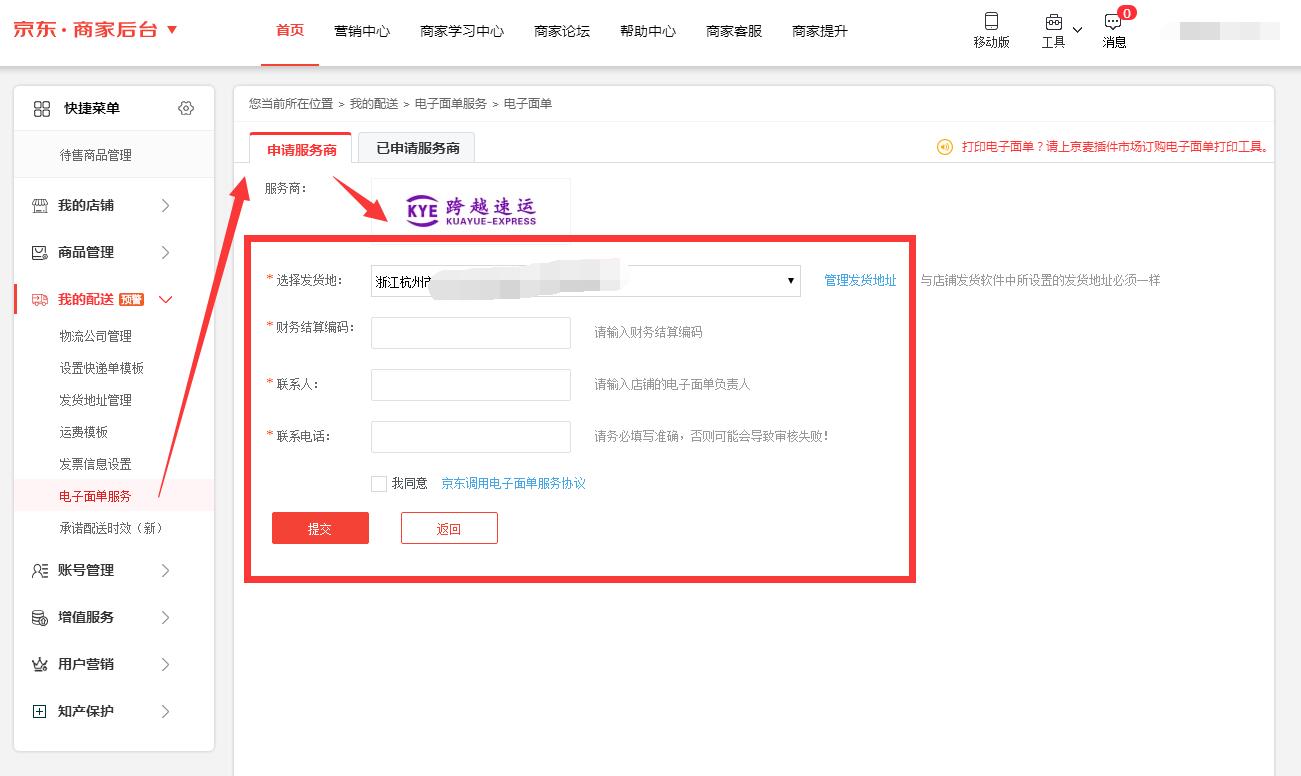
Task: Expand the 我的店铺 menu chevron
Action: tap(165, 205)
